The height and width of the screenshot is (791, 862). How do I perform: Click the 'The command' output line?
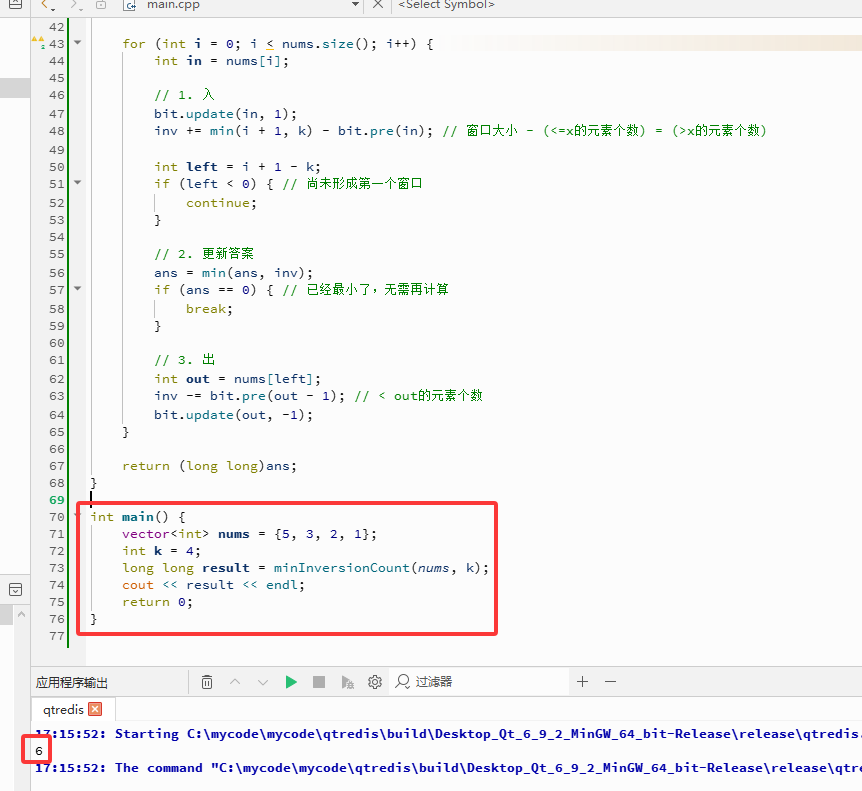448,768
